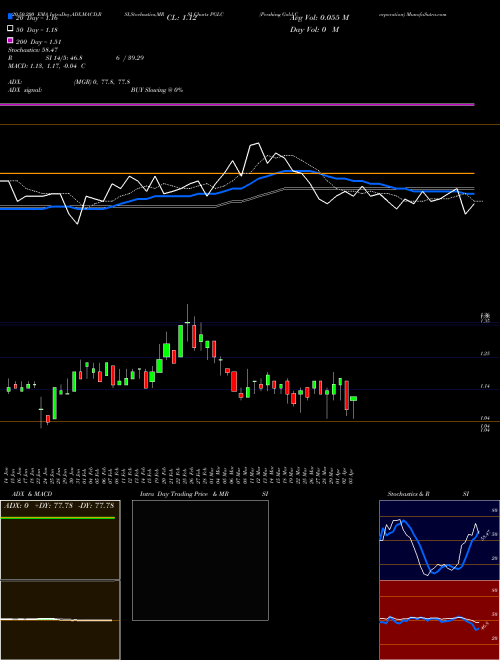Open the lower MACD indicator panel
The height and width of the screenshot is (660, 500).
click(x=60, y=620)
